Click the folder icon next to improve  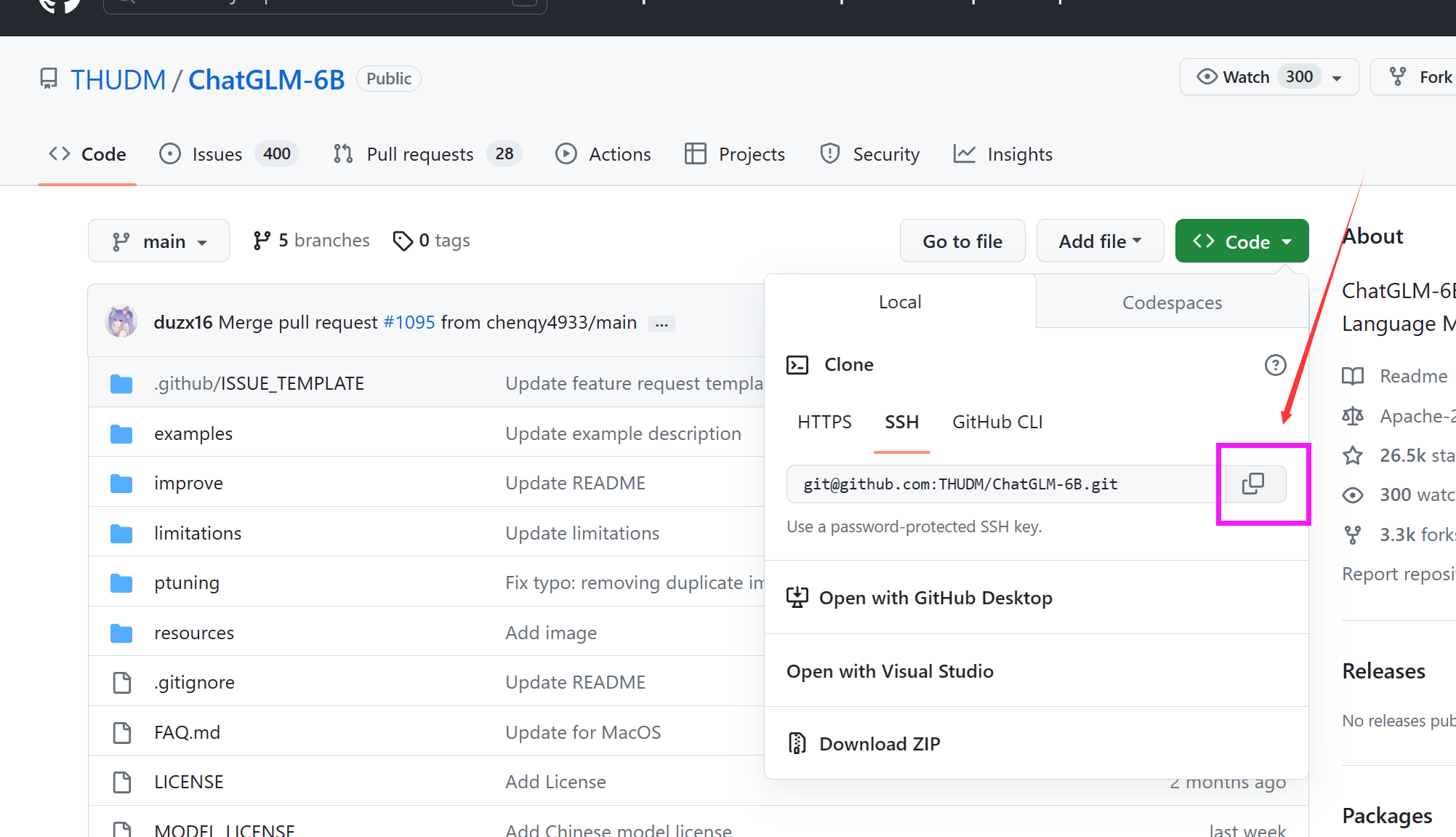coord(121,484)
